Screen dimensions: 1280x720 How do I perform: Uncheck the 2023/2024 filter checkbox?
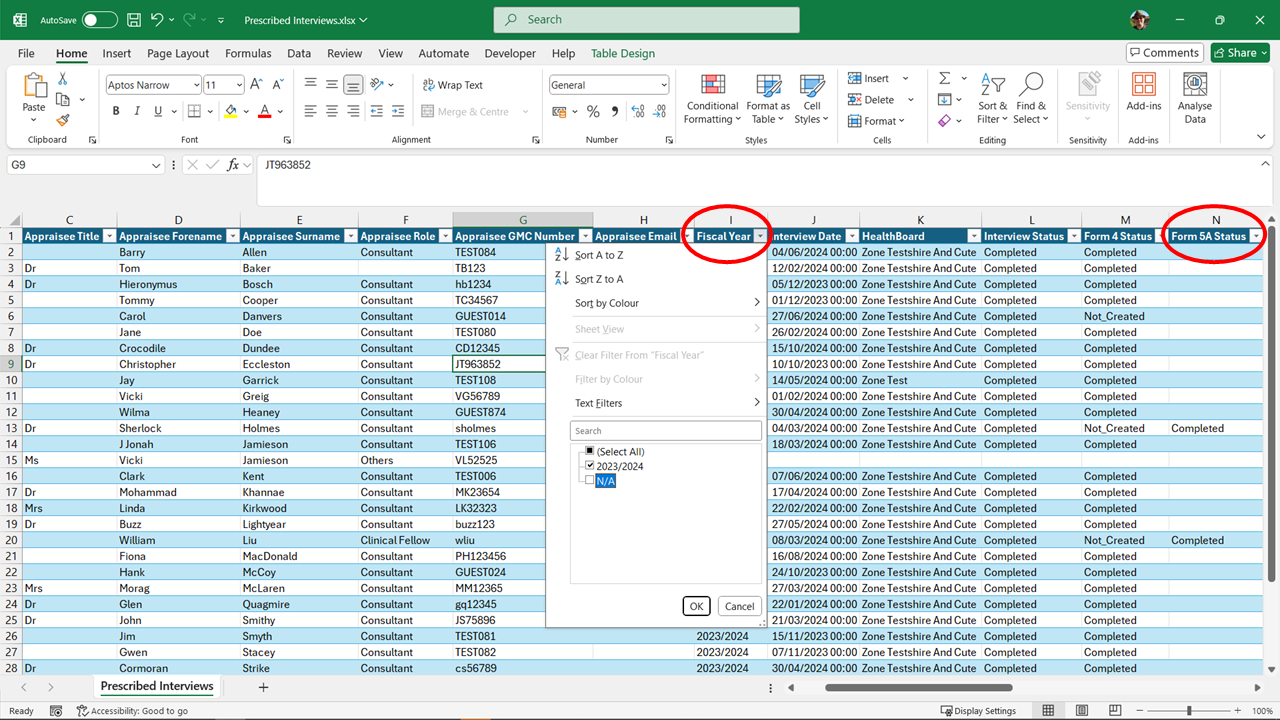point(590,466)
